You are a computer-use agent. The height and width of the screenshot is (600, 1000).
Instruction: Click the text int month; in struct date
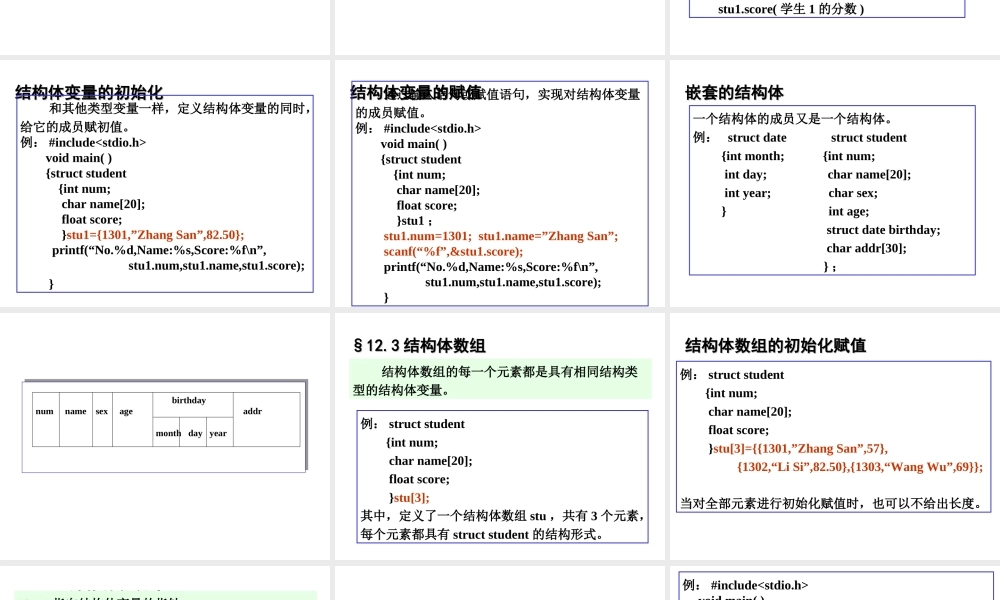pos(753,156)
